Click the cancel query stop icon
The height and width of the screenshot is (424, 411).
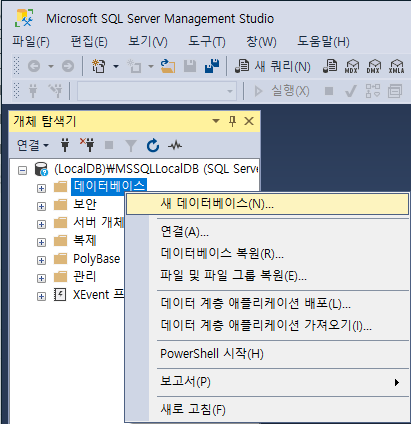329,91
